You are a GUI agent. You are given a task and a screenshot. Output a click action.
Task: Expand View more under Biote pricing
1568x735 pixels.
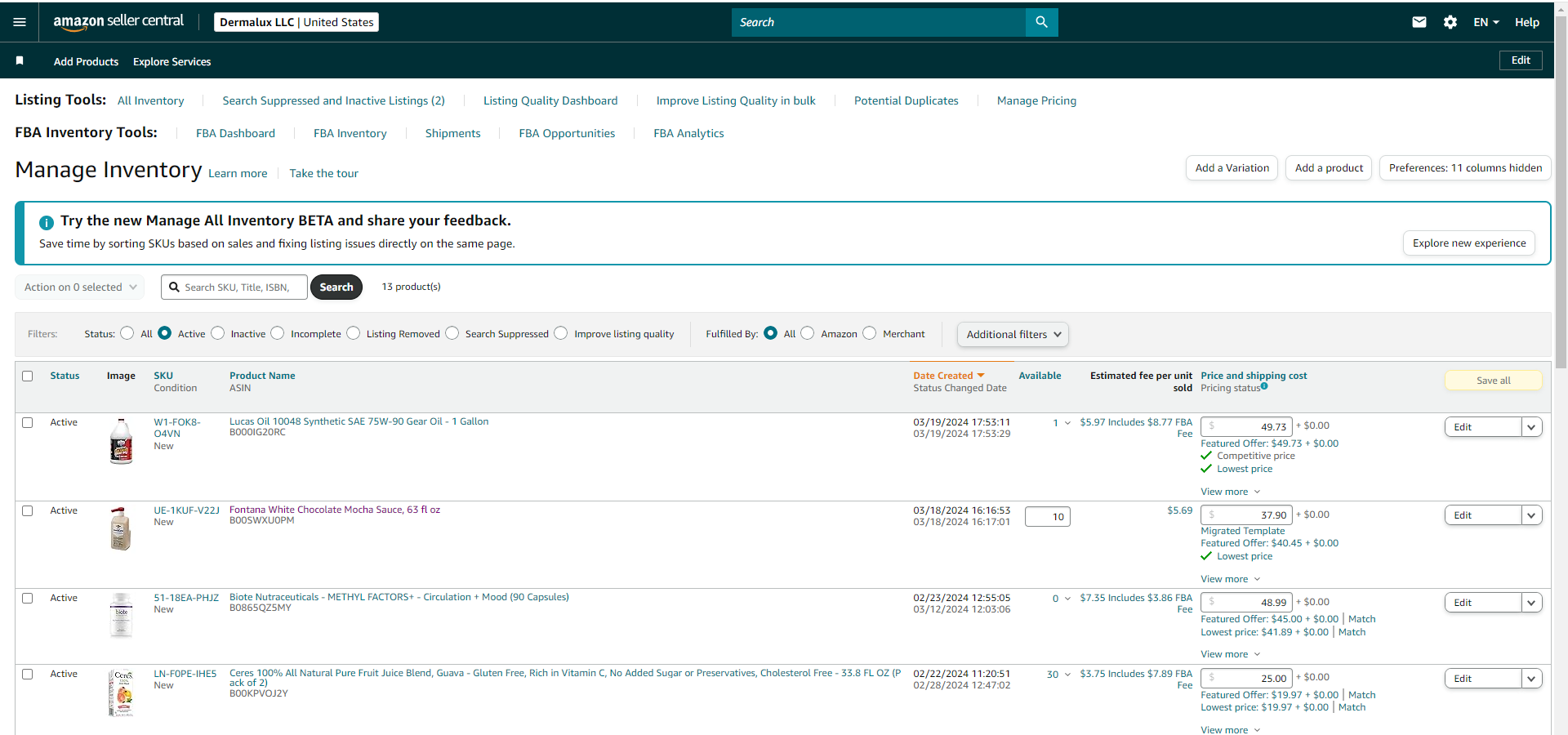(1230, 654)
